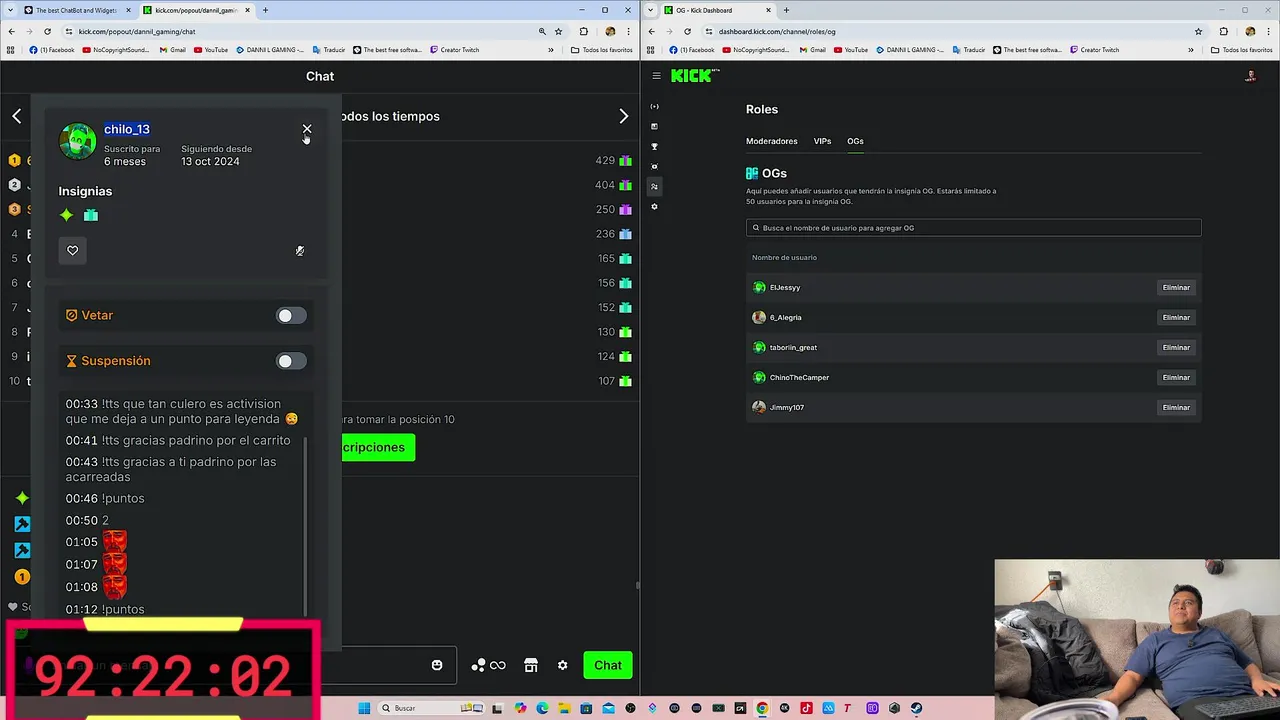Viewport: 1280px width, 720px height.
Task: Remove ElJessyy from OGs
Action: pyautogui.click(x=1176, y=287)
